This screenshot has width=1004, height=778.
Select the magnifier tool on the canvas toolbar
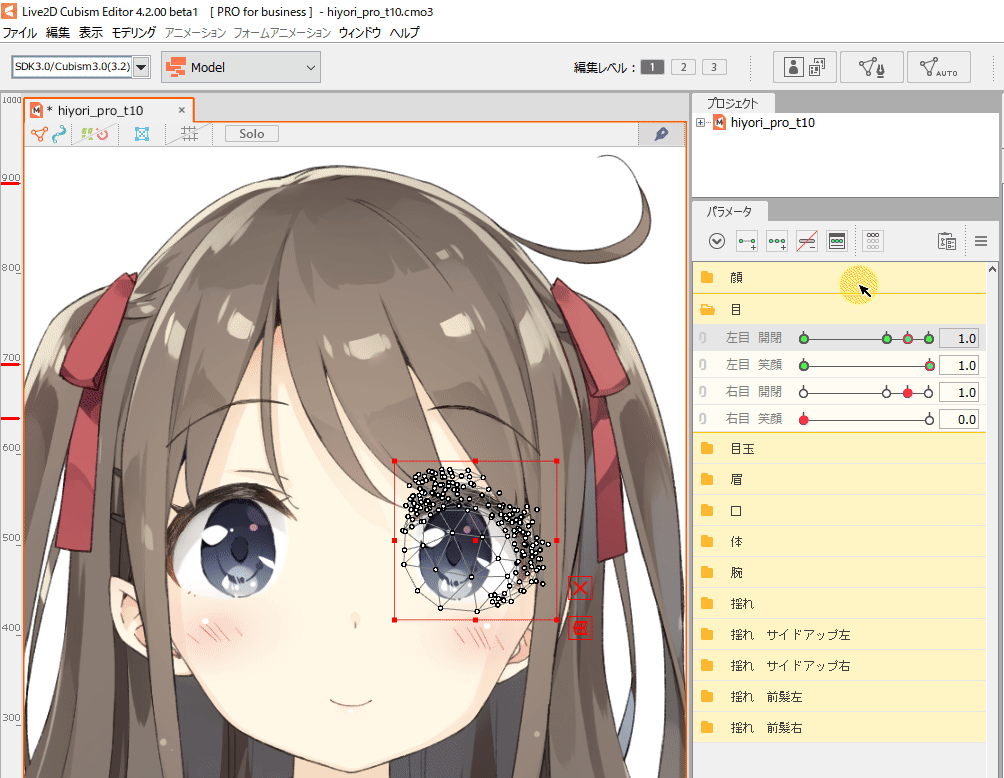pyautogui.click(x=662, y=134)
